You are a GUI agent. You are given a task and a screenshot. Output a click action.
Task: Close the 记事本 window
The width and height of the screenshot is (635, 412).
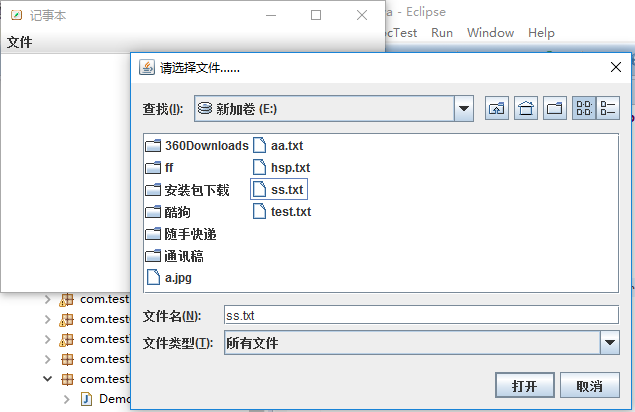pos(362,15)
